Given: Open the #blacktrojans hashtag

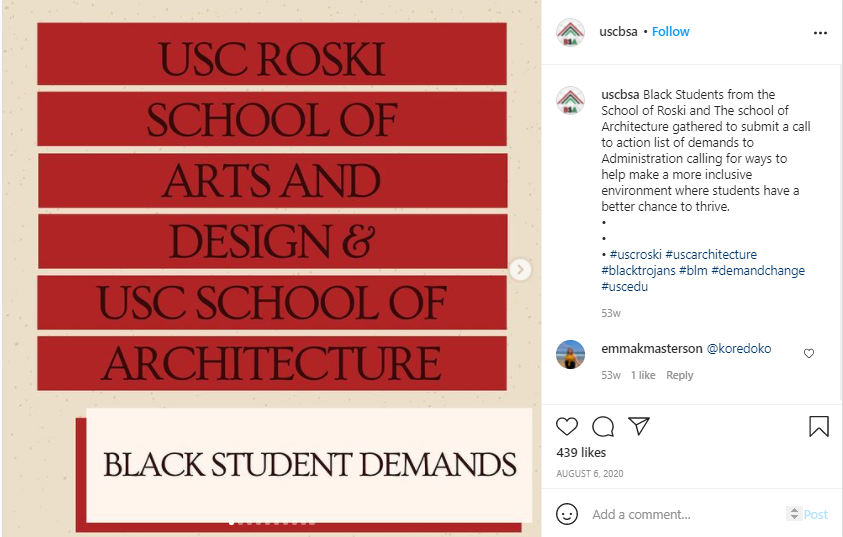Looking at the screenshot, I should tap(638, 271).
